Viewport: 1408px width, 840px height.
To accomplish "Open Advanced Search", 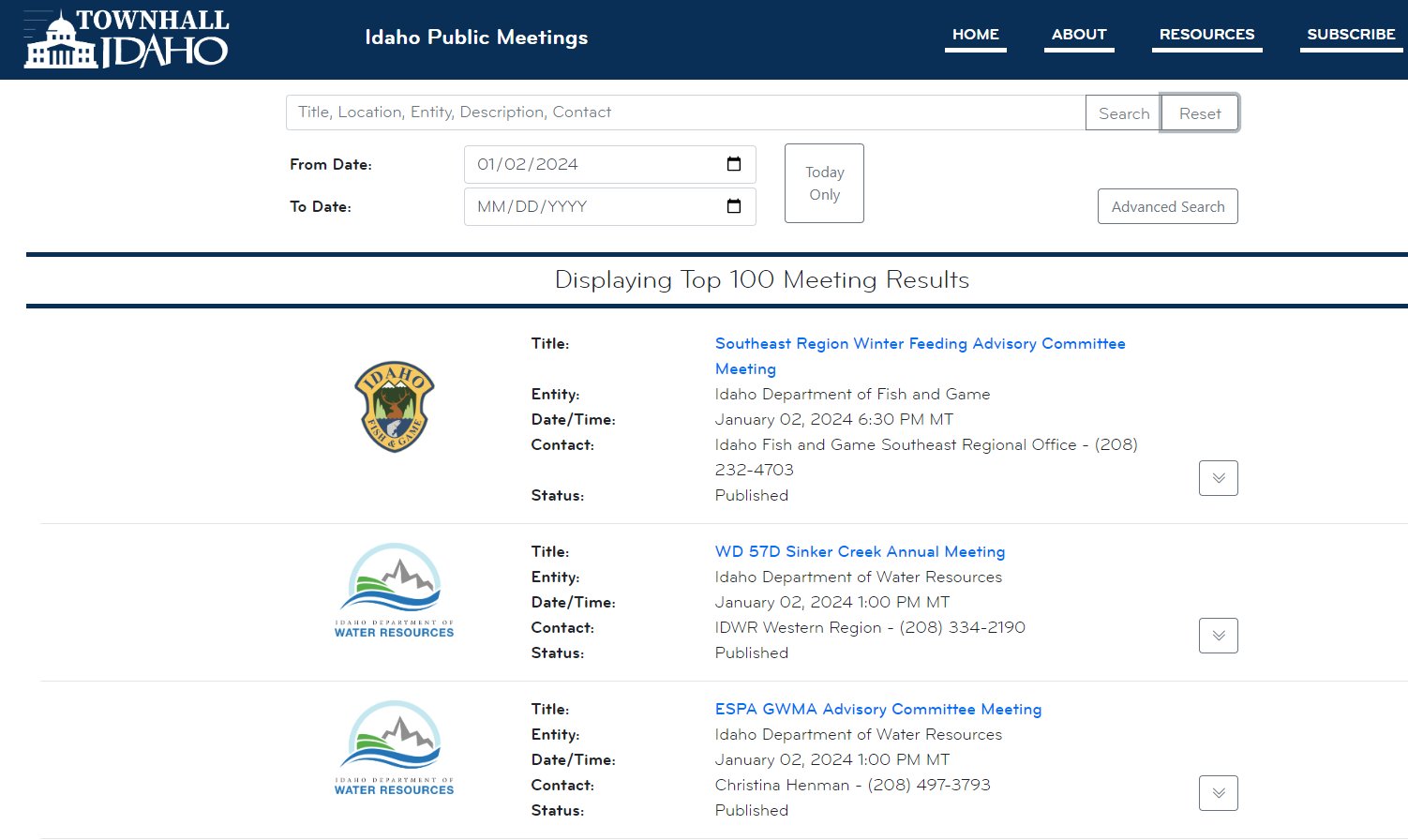I will (1168, 207).
